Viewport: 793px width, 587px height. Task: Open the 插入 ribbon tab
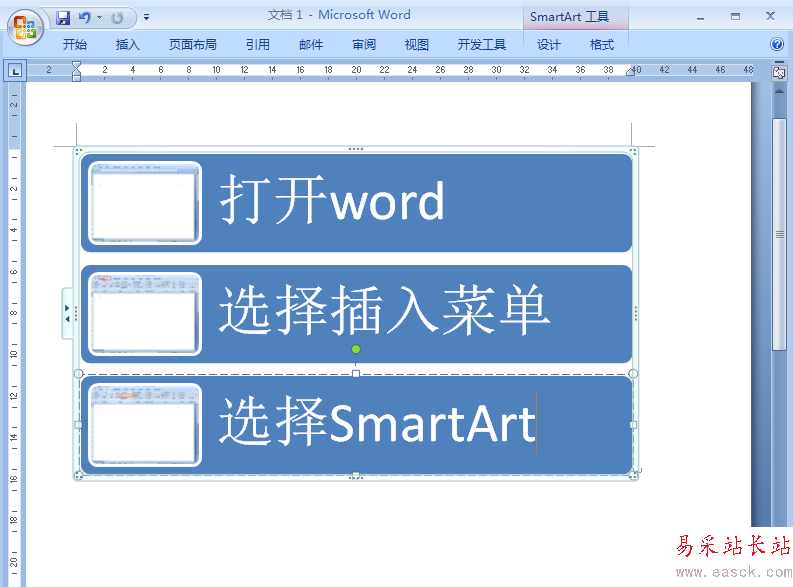coord(127,44)
